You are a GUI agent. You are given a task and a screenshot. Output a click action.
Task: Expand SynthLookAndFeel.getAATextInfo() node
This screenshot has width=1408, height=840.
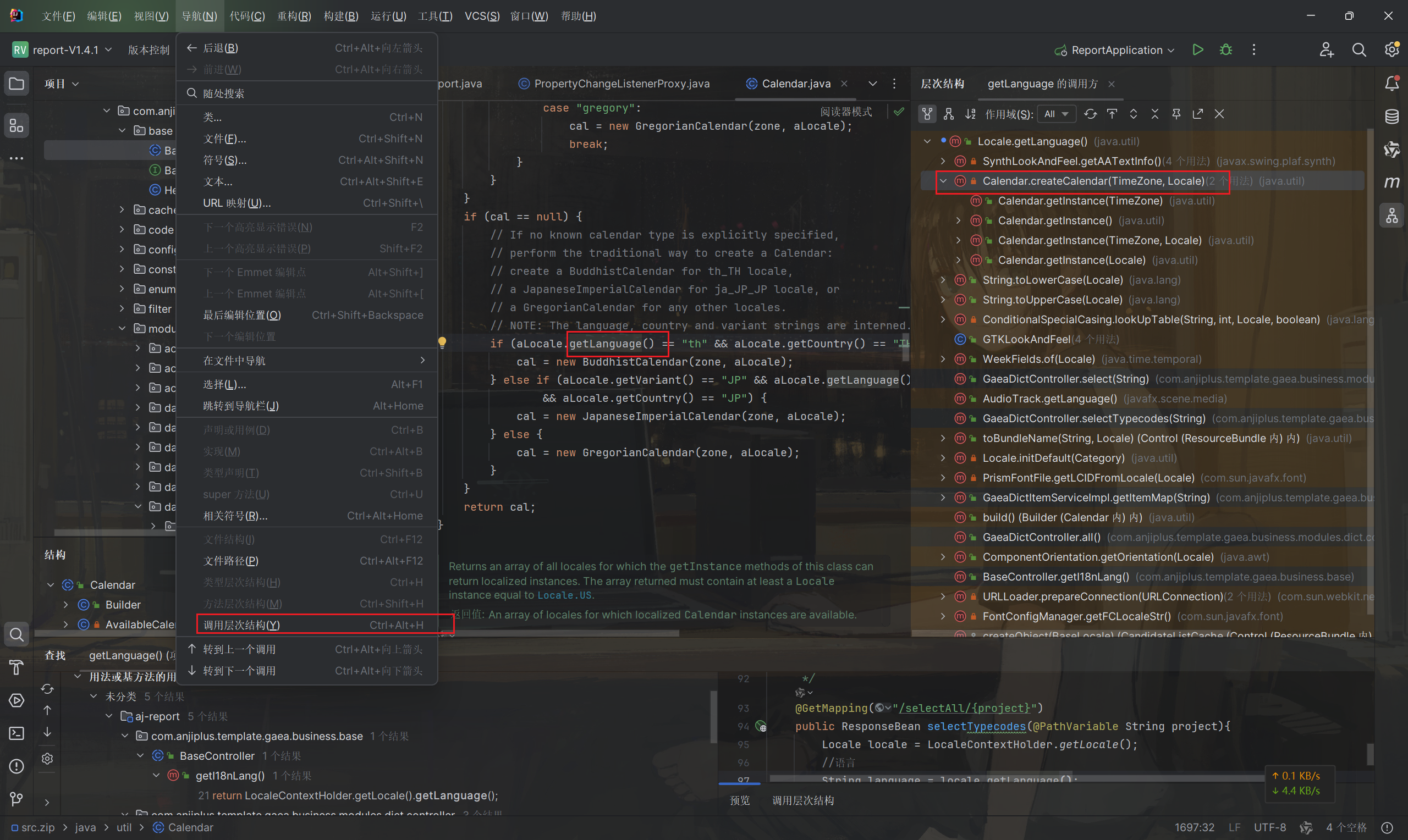[x=943, y=161]
